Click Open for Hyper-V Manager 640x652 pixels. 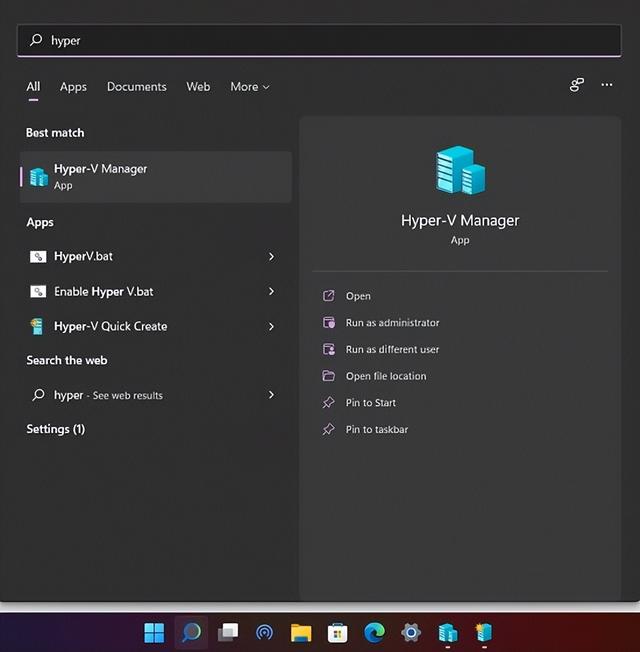[x=358, y=296]
